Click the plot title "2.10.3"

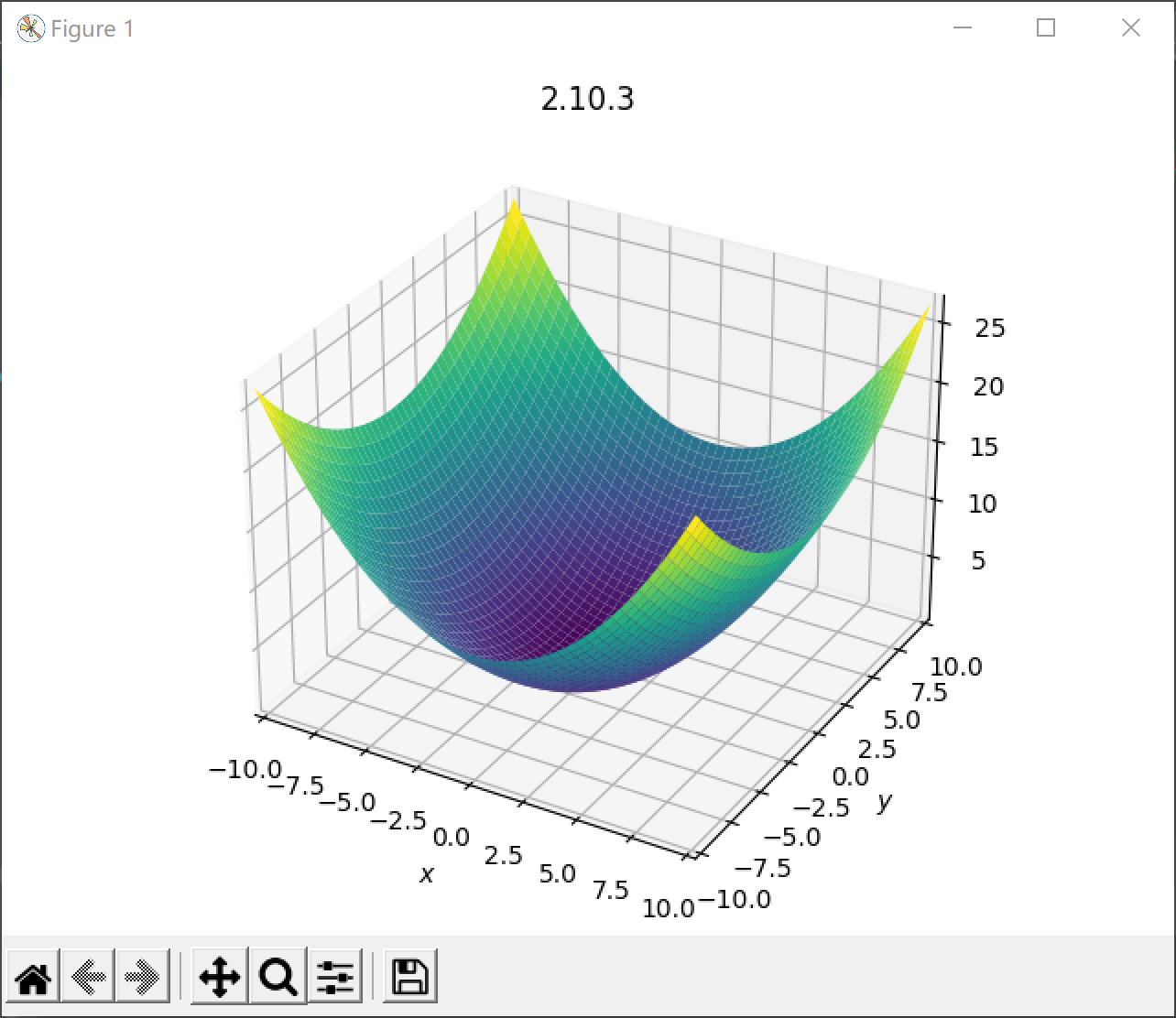(587, 99)
